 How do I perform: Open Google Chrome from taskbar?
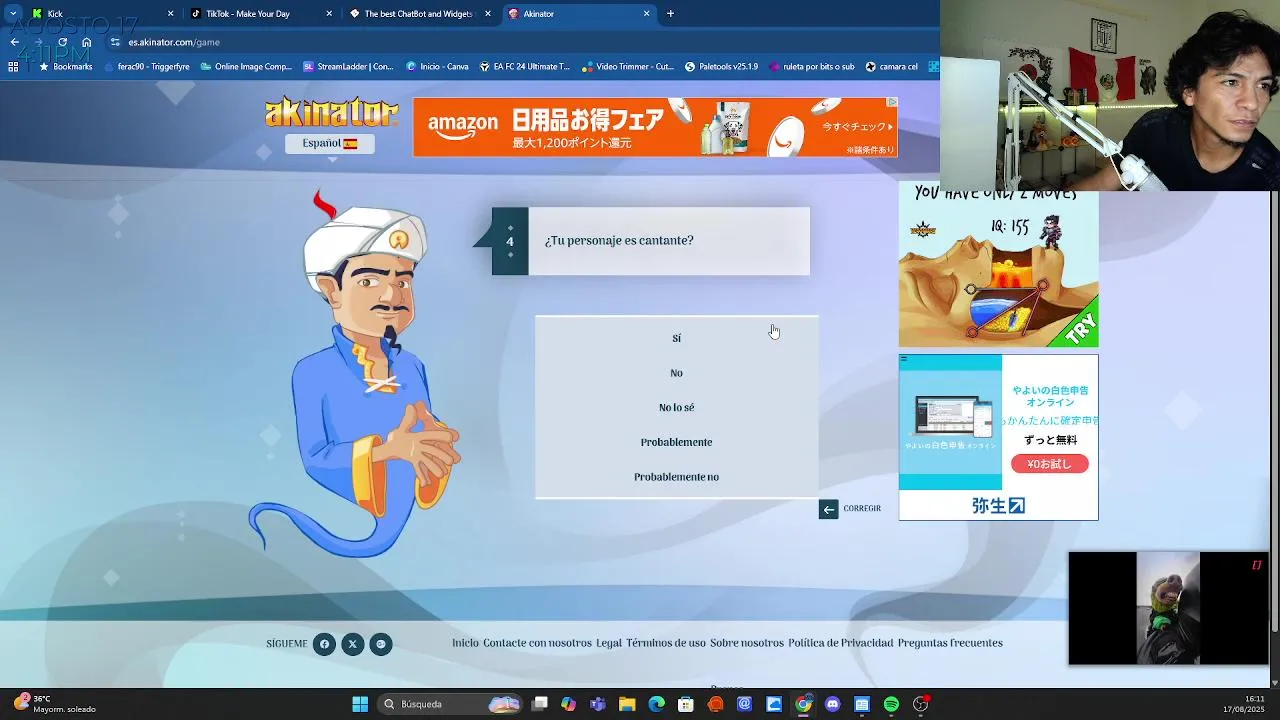pos(803,704)
